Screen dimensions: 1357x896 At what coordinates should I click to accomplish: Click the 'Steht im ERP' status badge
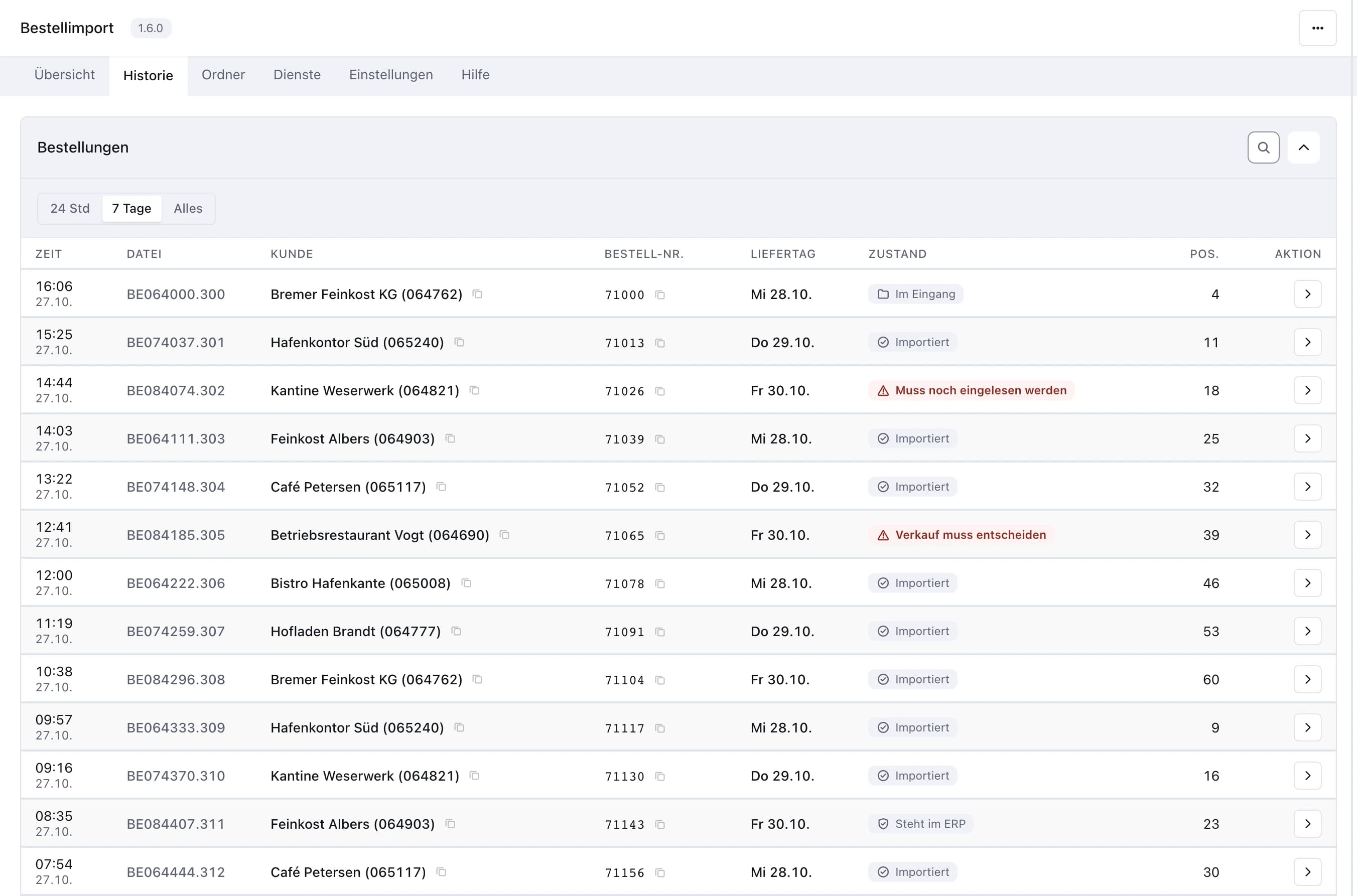point(921,823)
